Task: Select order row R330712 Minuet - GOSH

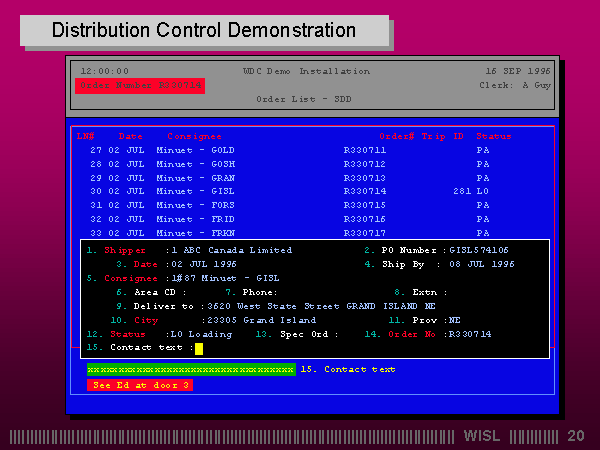Action: 290,164
